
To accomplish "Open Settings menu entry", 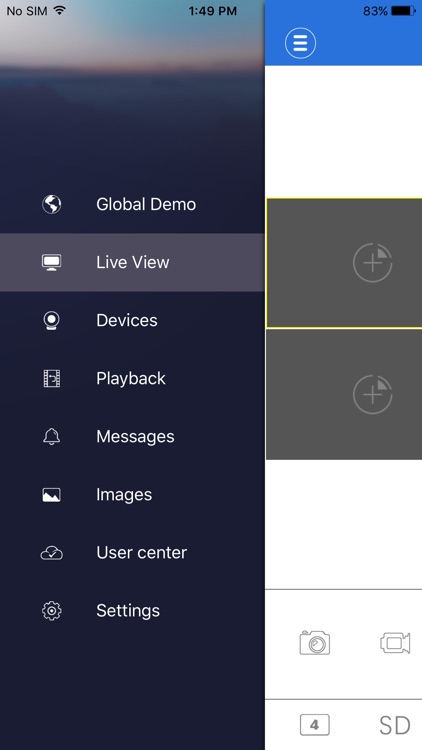I will [x=132, y=611].
